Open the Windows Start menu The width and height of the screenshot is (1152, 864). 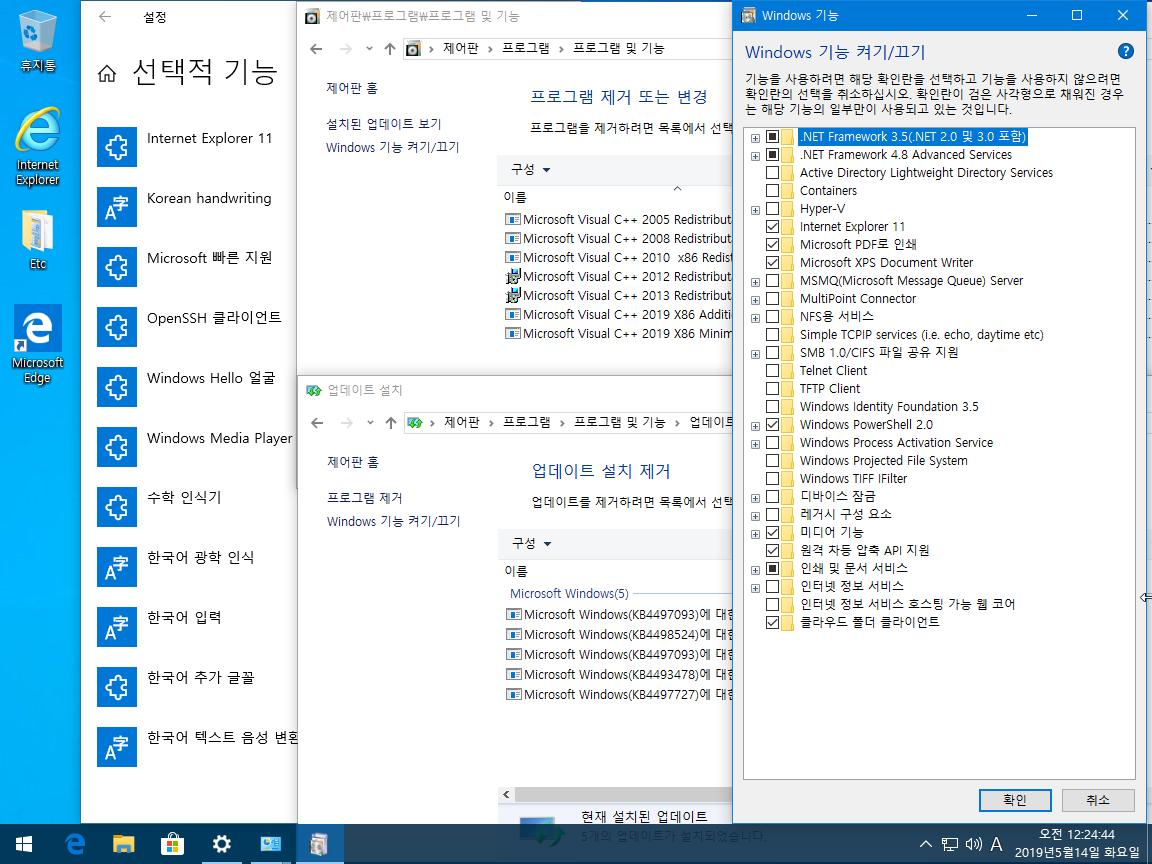coord(24,844)
